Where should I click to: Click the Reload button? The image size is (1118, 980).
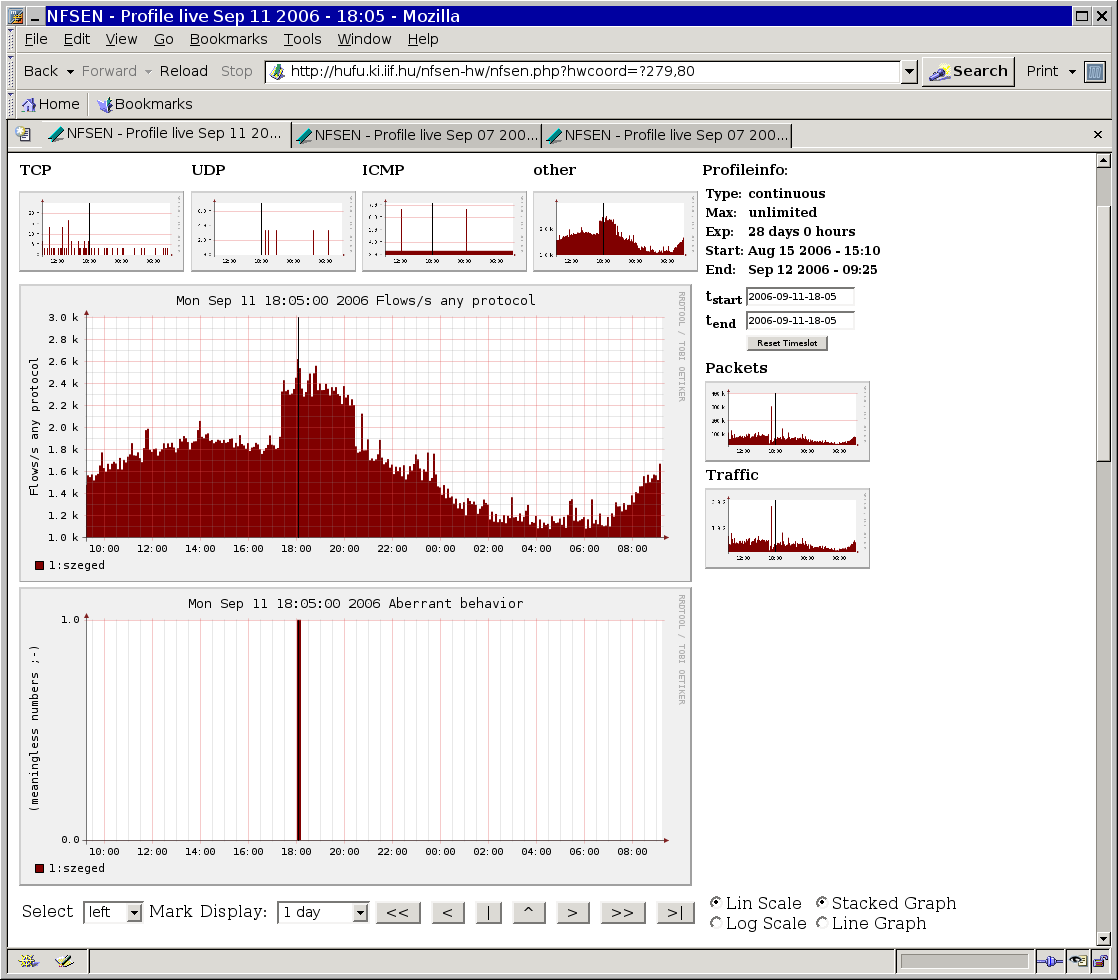[184, 71]
